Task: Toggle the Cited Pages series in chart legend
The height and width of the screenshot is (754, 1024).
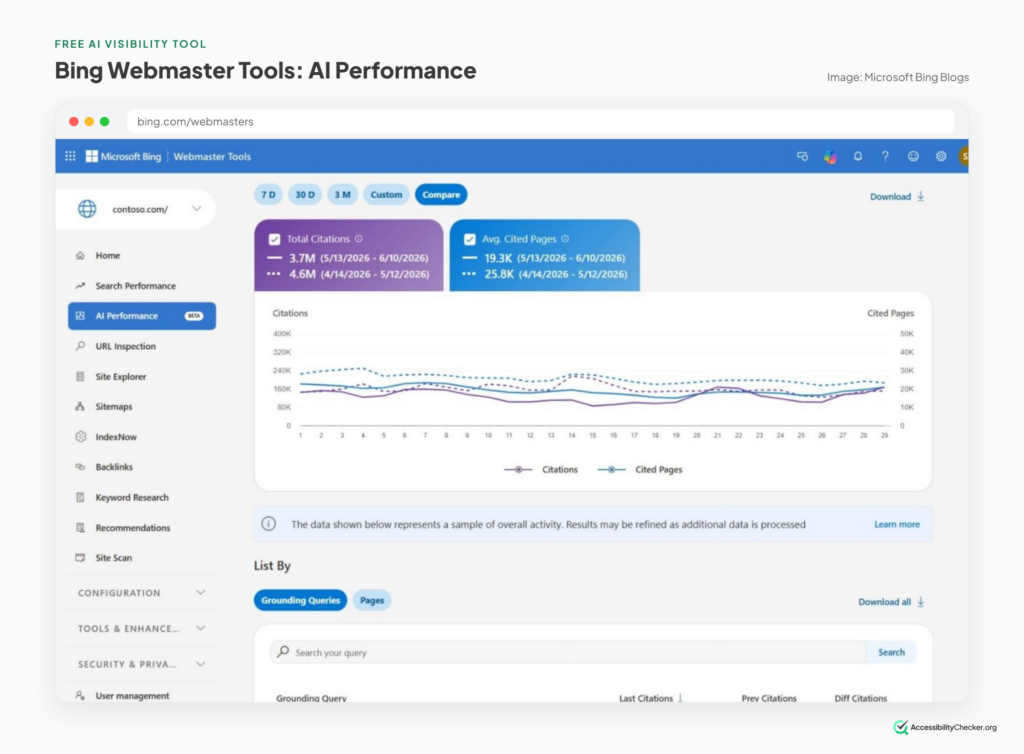Action: [x=640, y=469]
